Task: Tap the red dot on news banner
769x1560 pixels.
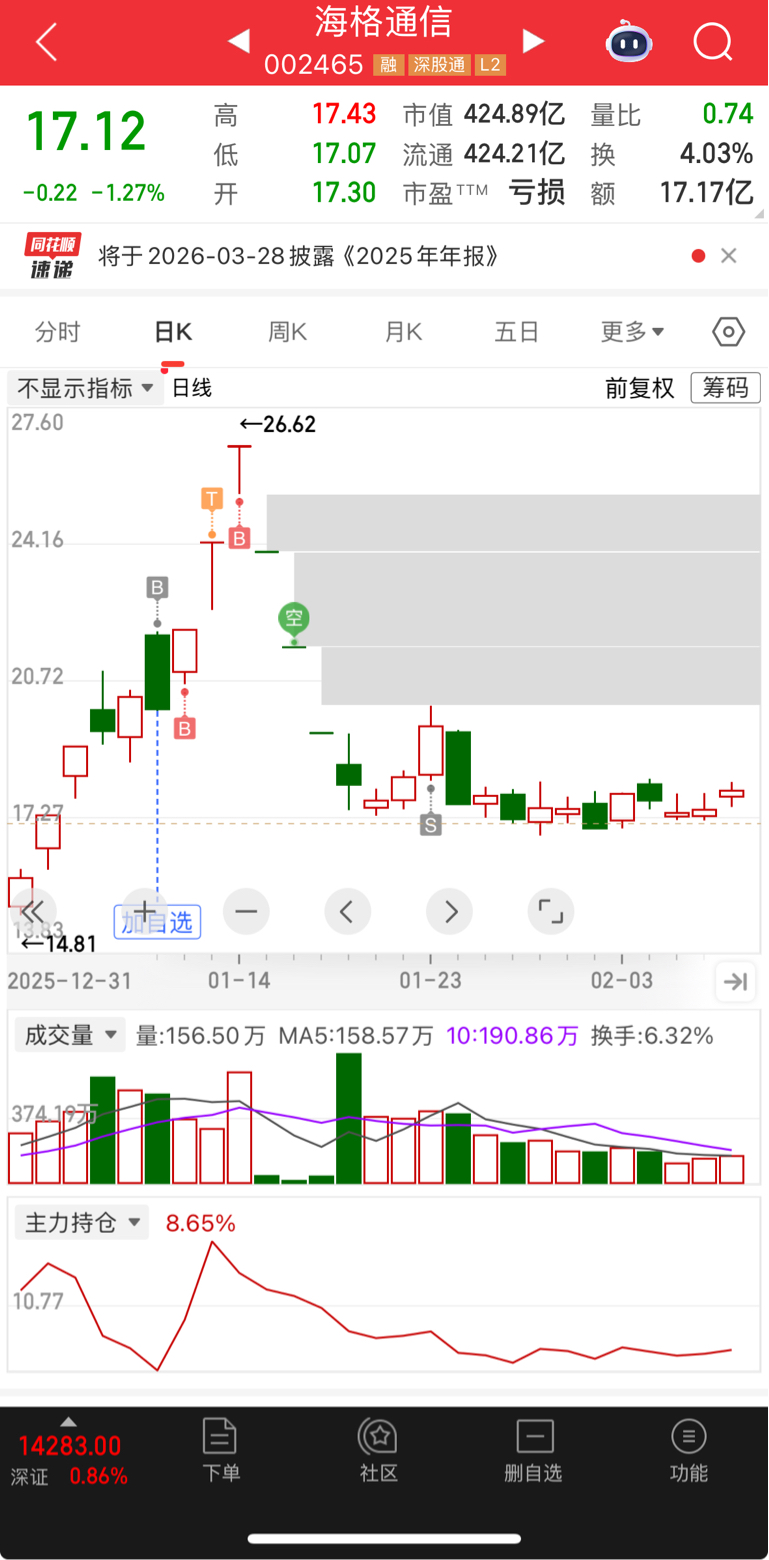Action: 698,256
